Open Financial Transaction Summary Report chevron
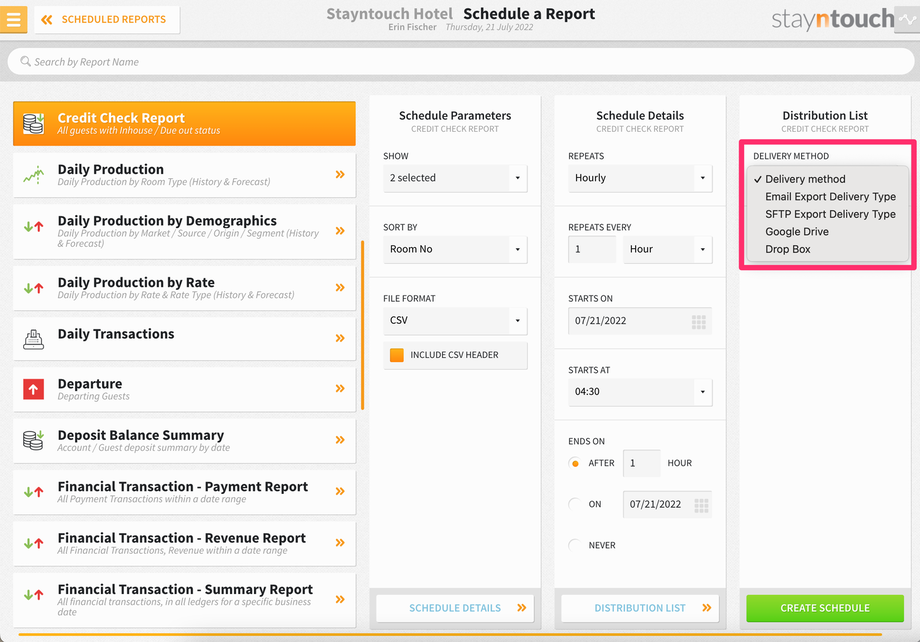The image size is (920, 642). [x=340, y=599]
